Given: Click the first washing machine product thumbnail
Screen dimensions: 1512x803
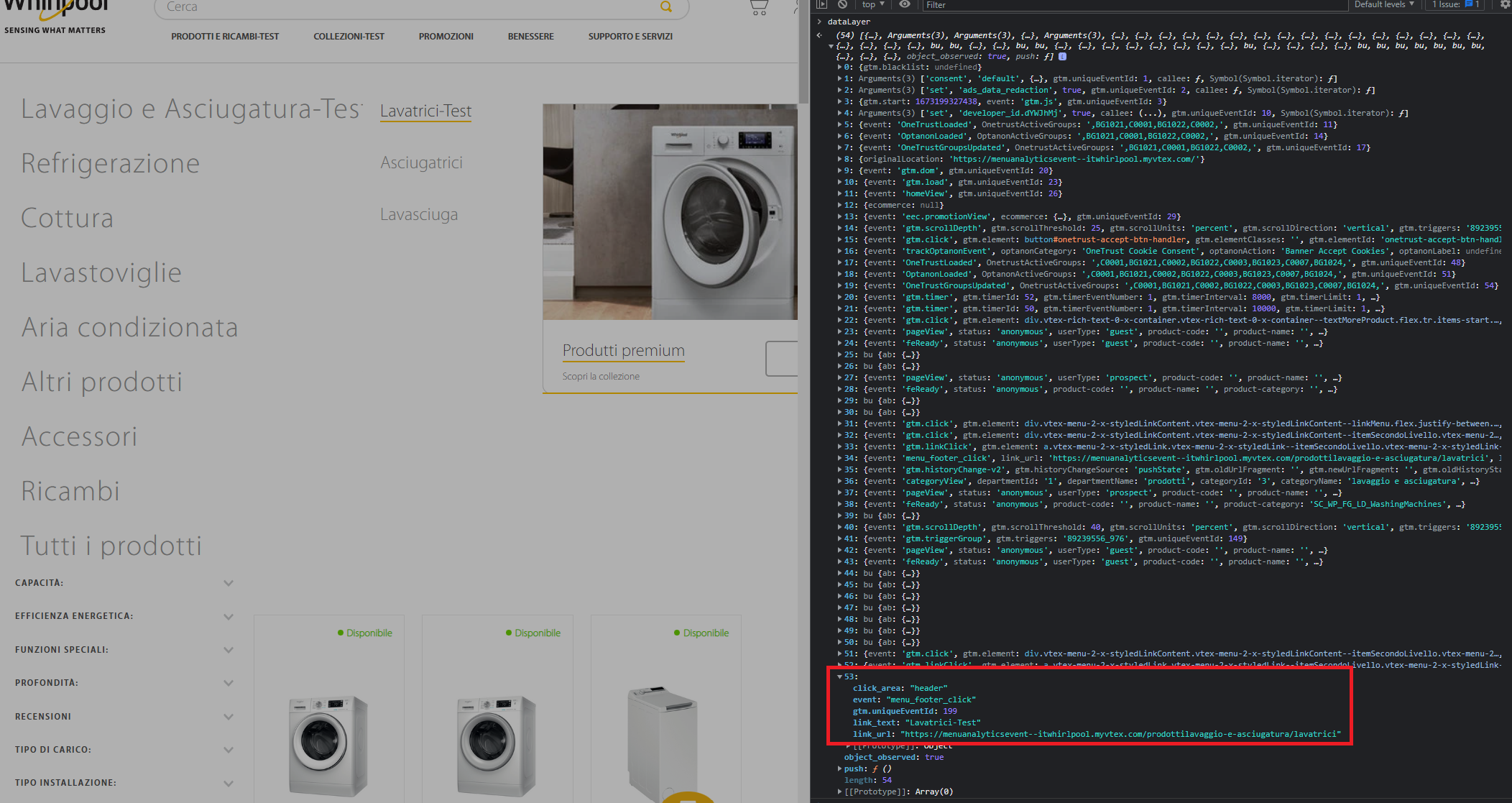Looking at the screenshot, I should pyautogui.click(x=328, y=745).
